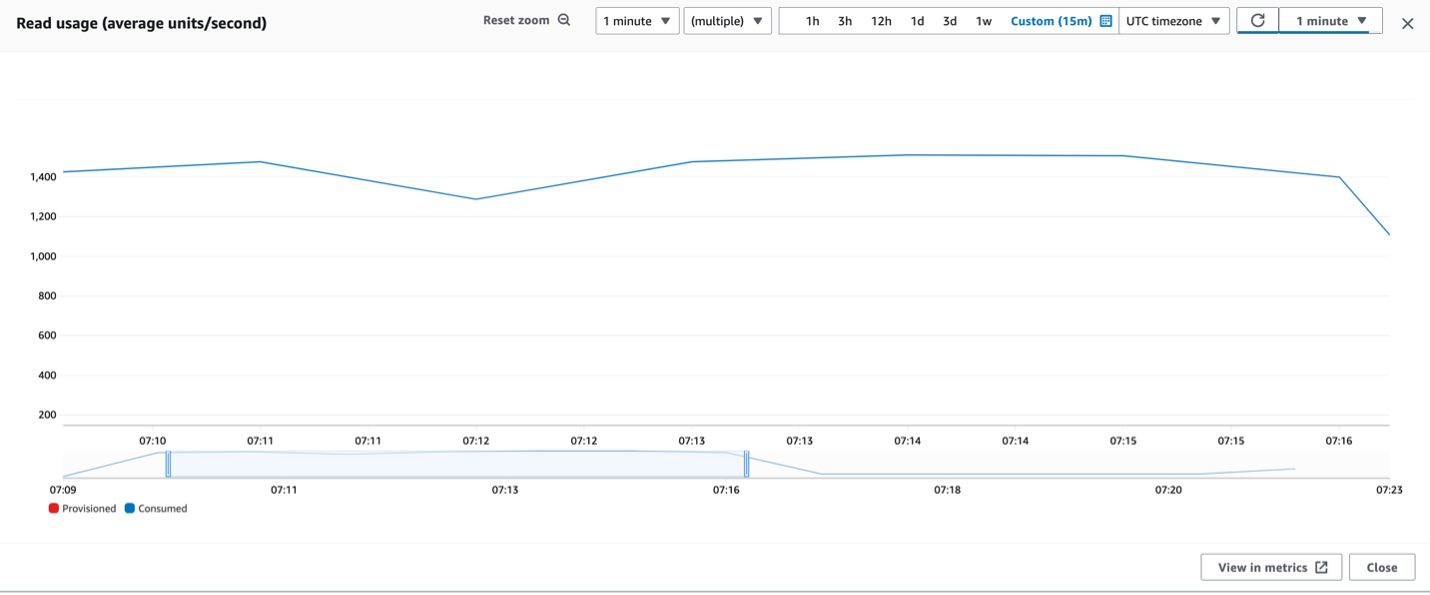Click the caret on the auto-refresh interval selector

point(1362,19)
